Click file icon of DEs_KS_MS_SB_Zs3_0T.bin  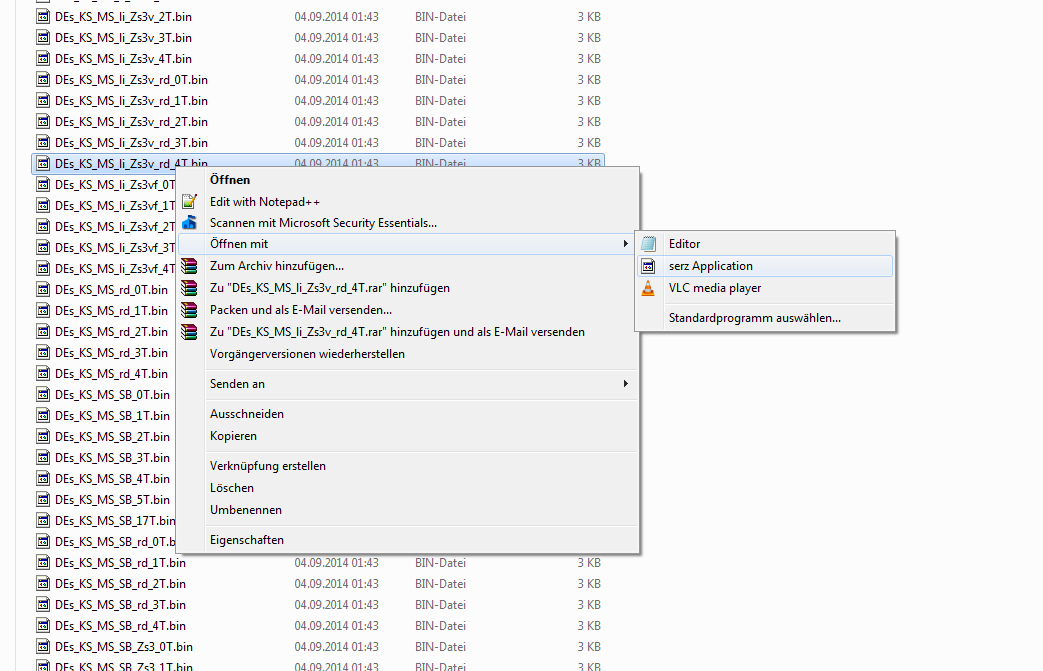click(43, 646)
